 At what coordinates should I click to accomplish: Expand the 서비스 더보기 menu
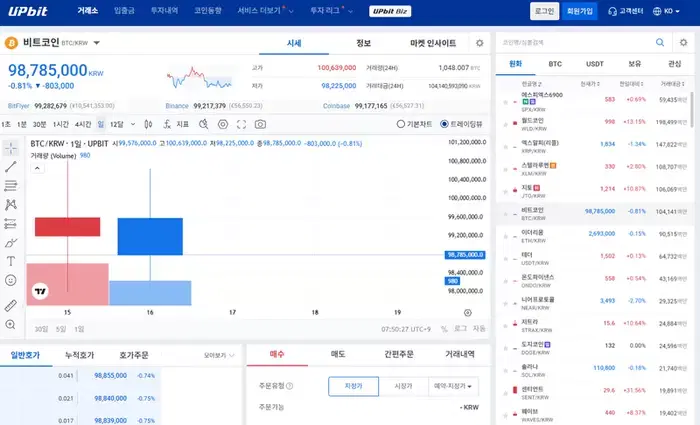click(x=266, y=11)
